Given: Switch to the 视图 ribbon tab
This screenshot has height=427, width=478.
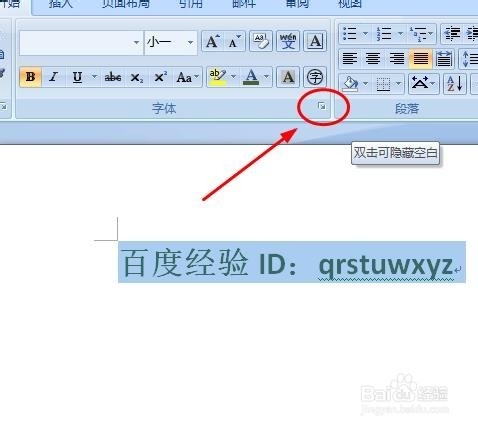Looking at the screenshot, I should coord(350,3).
